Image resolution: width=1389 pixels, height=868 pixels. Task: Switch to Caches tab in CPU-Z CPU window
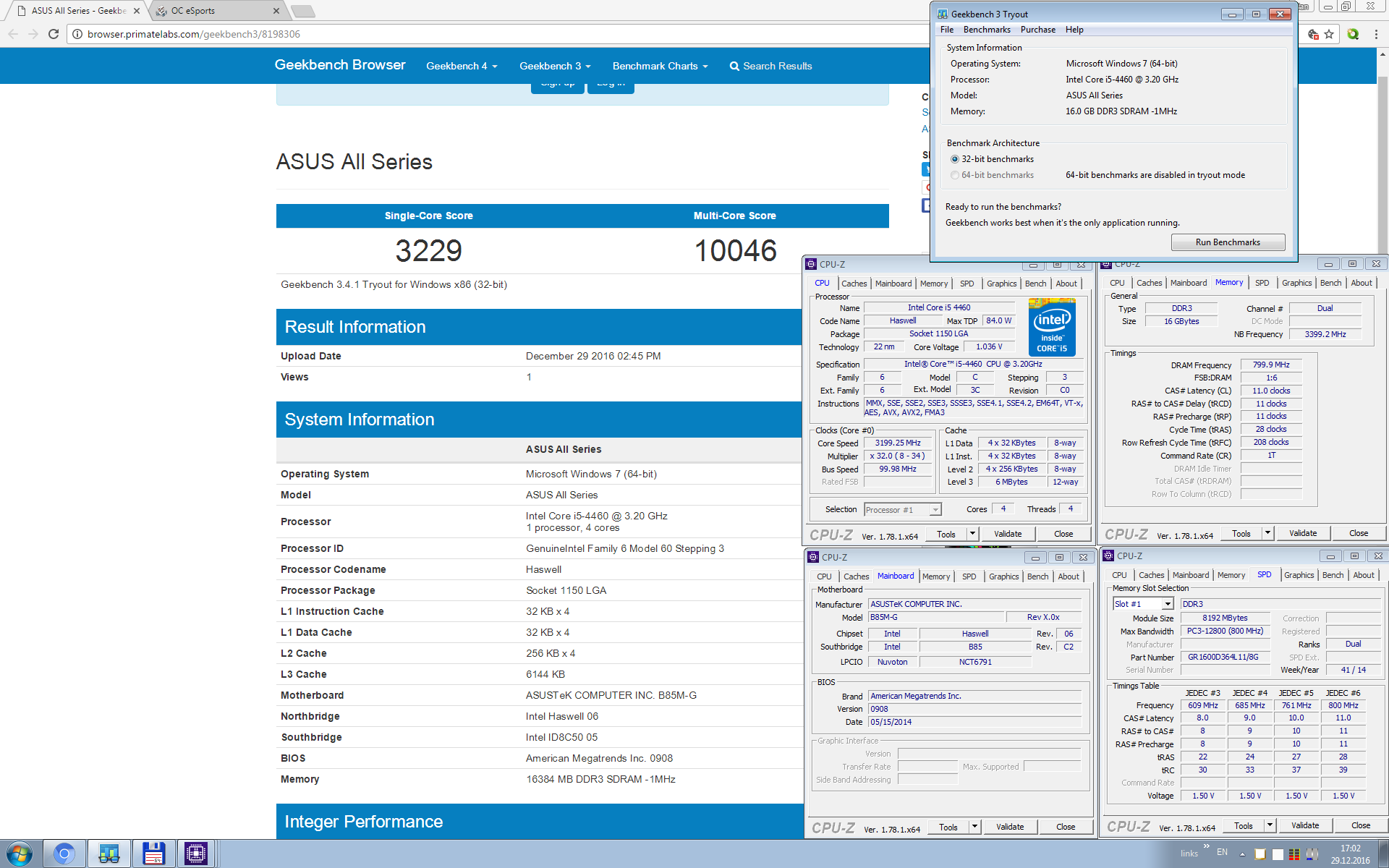tap(854, 284)
